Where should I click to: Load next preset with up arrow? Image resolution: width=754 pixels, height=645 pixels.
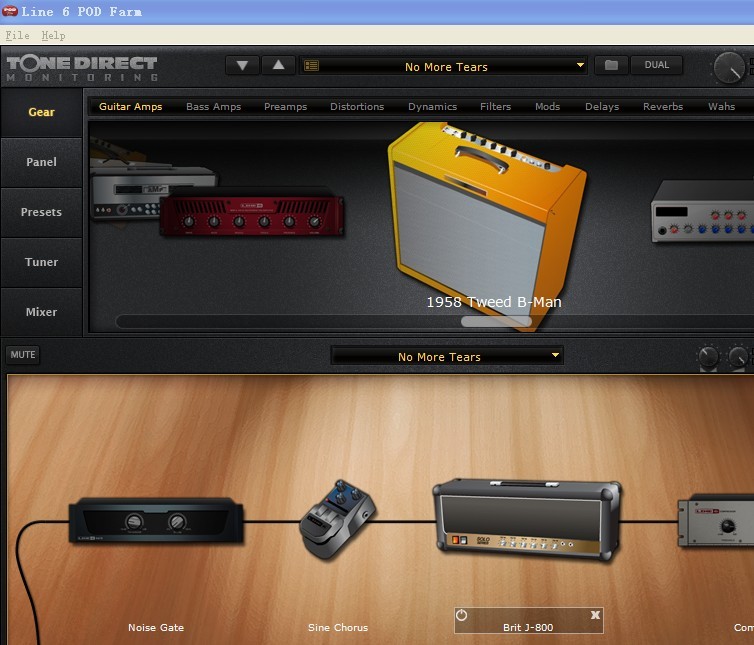click(278, 65)
